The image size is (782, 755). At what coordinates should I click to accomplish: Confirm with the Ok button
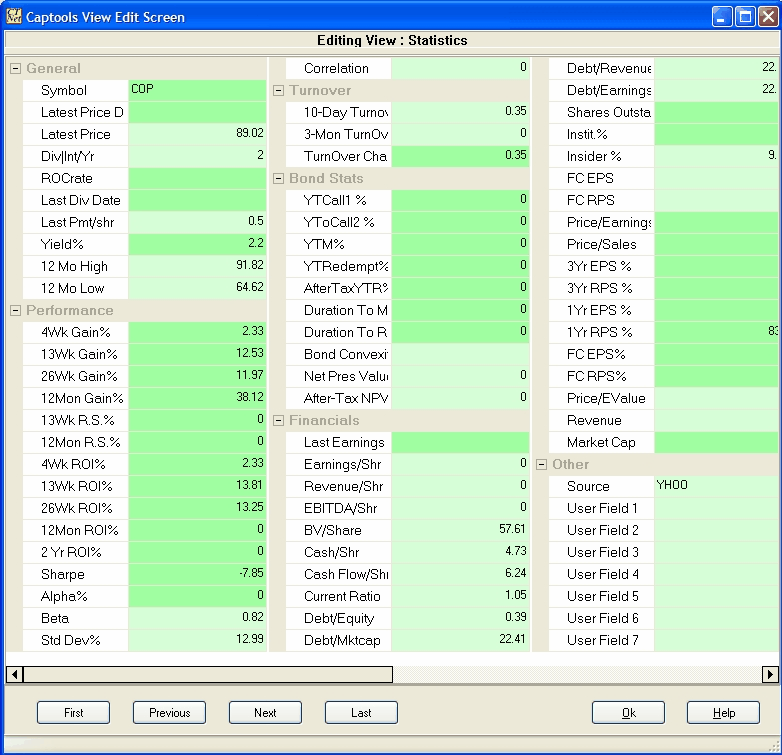tap(628, 713)
